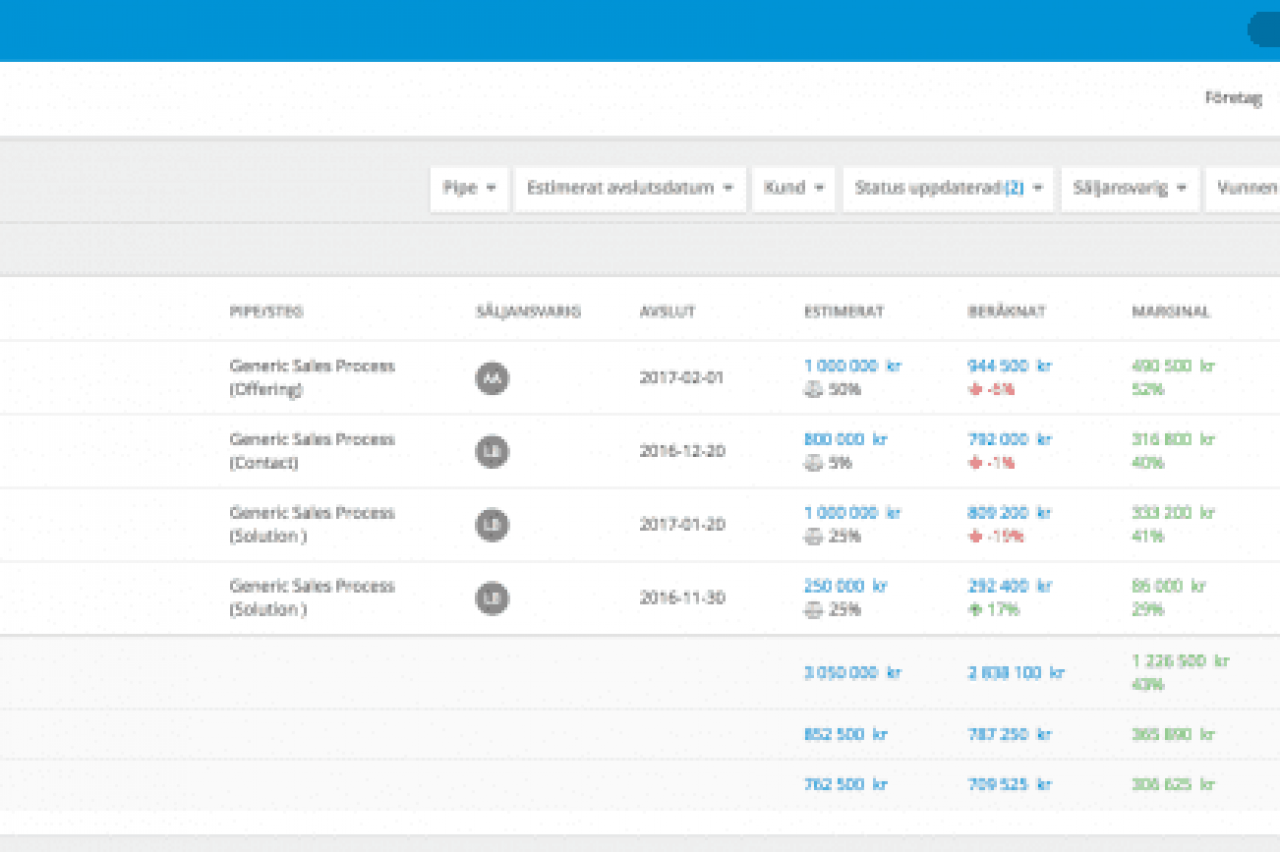Viewport: 1280px width, 852px height.
Task: Click the 944 500 kr calculated value
Action: [1009, 366]
